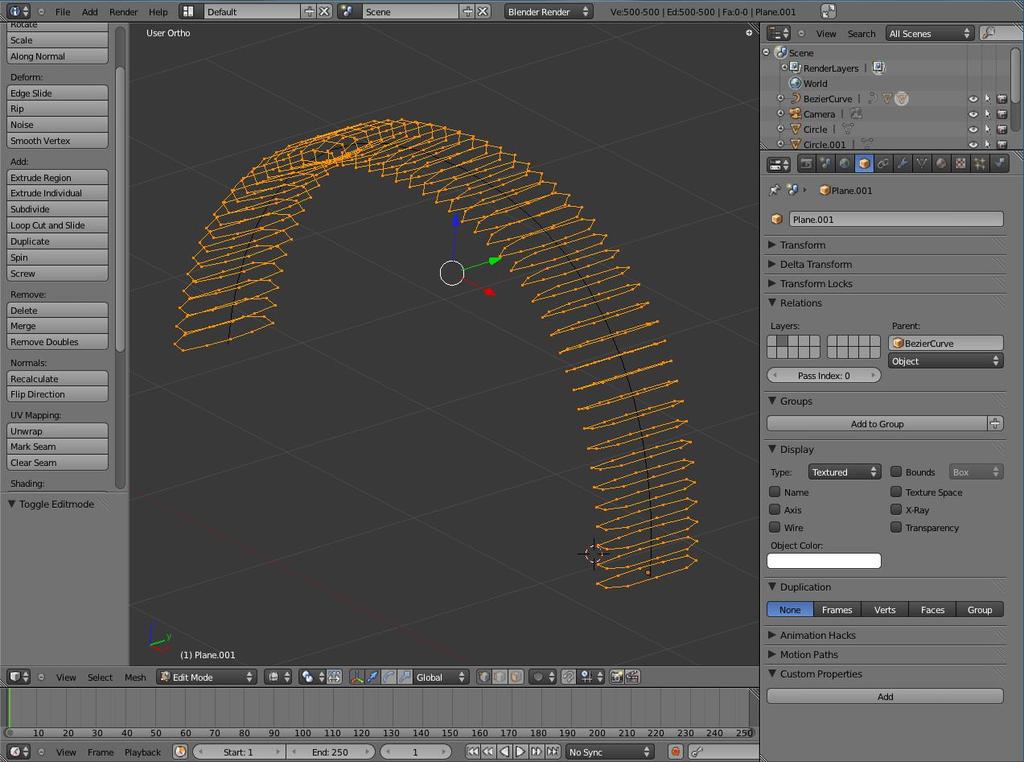Choose edge select mode icon
The height and width of the screenshot is (762, 1024).
coord(500,677)
